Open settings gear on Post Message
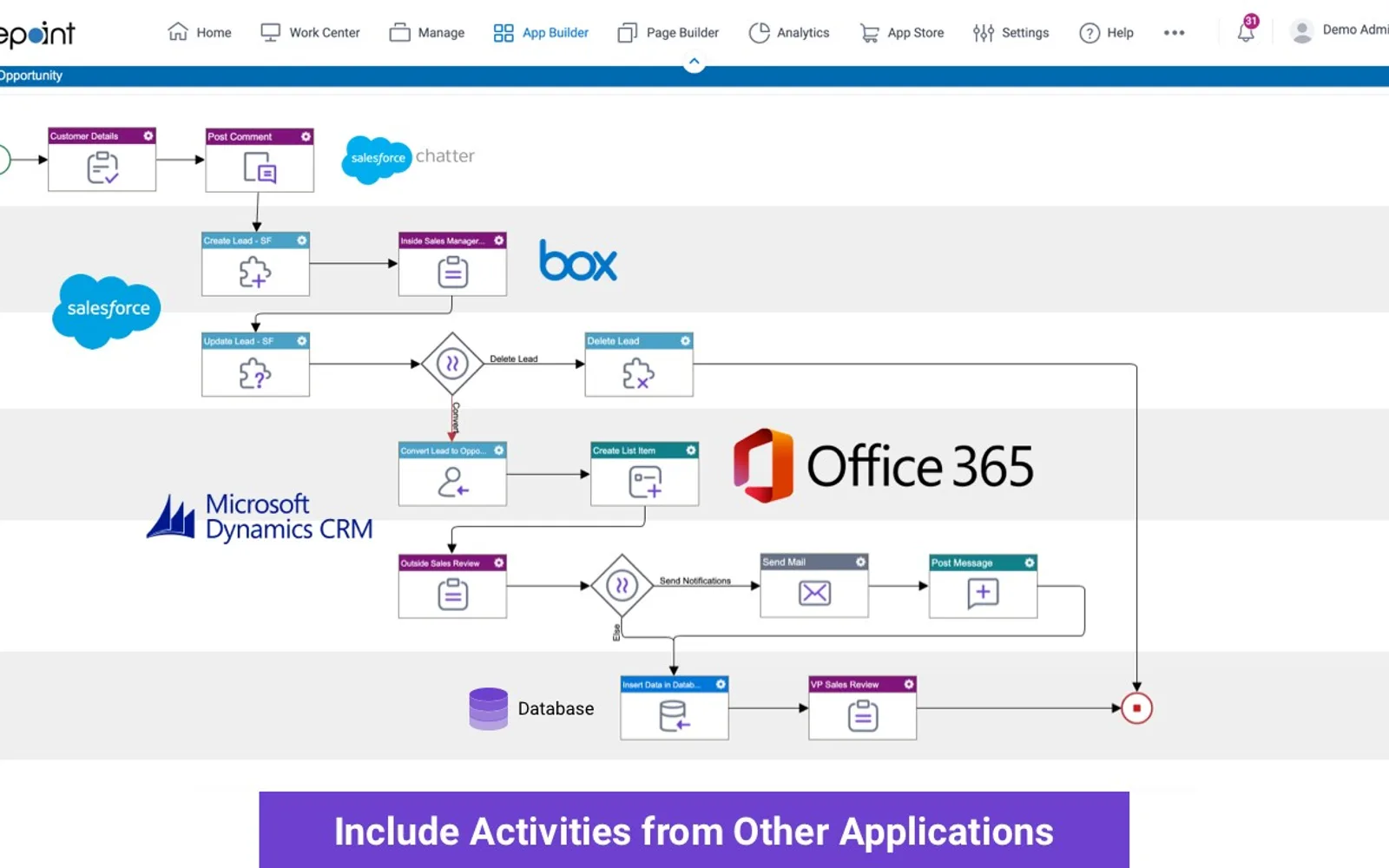 (1030, 562)
